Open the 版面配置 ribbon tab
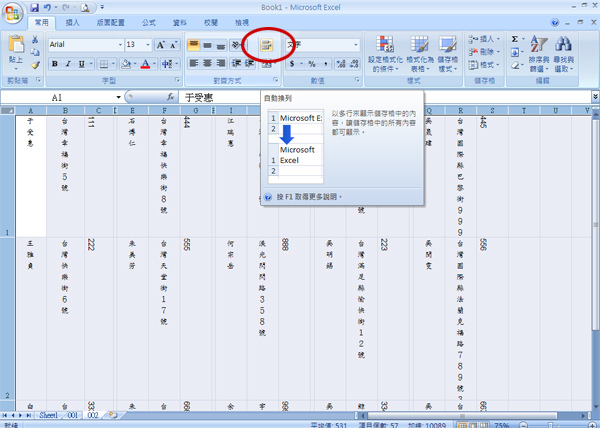Image resolution: width=600 pixels, height=428 pixels. [x=111, y=23]
